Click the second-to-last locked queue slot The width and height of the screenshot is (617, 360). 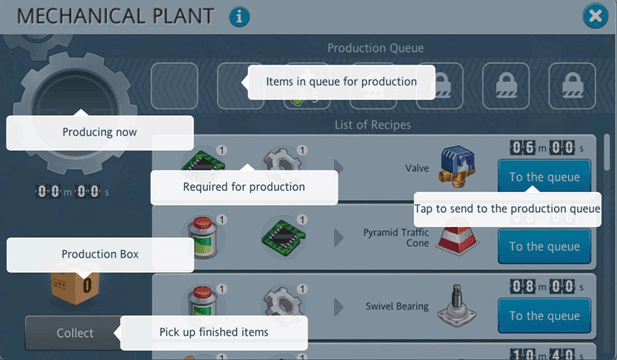[x=506, y=86]
